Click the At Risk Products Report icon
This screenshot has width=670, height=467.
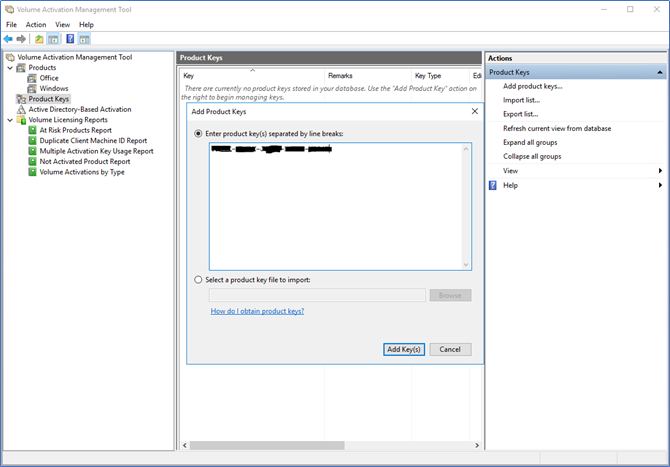[32, 130]
